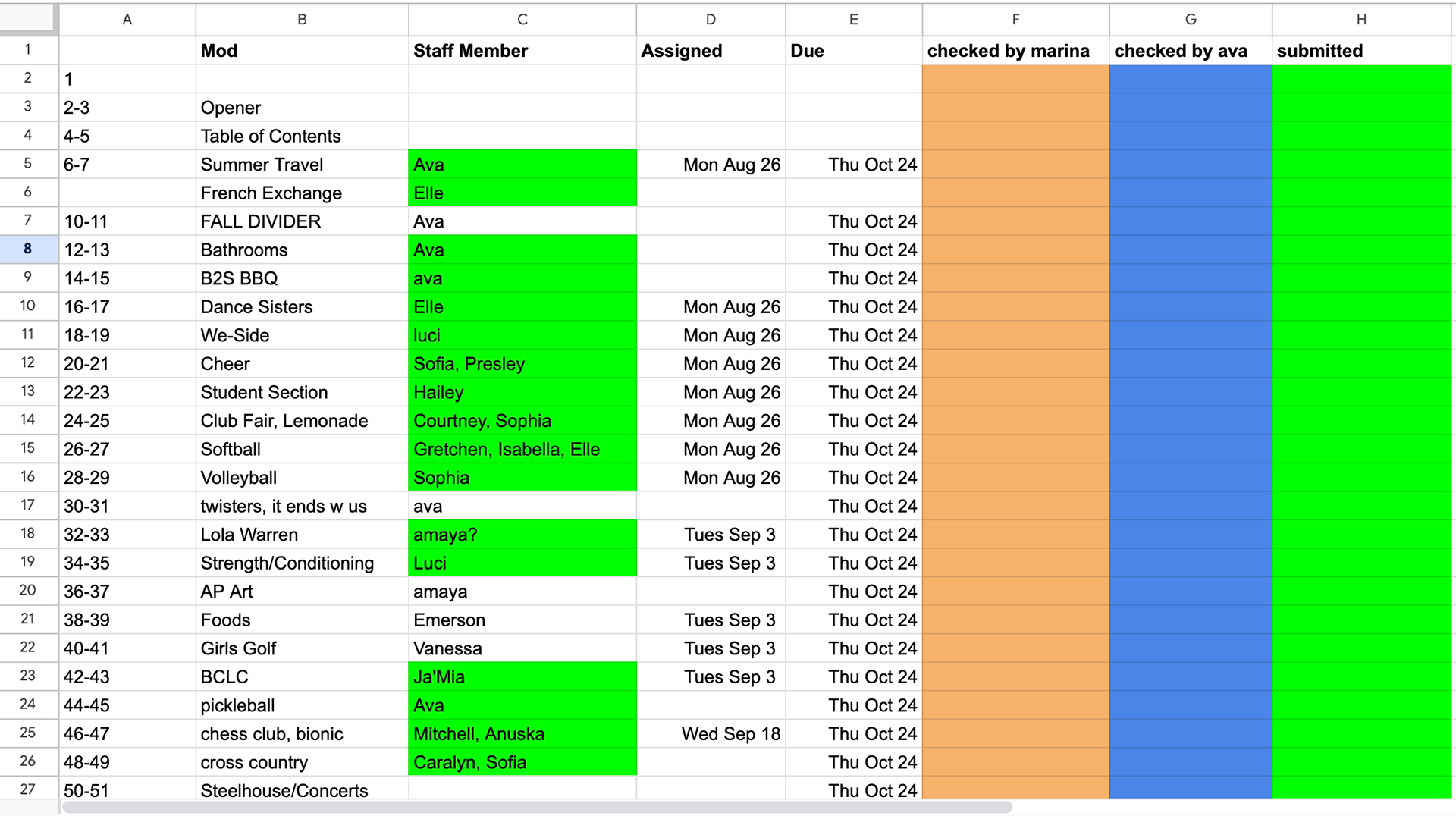The height and width of the screenshot is (816, 1456).
Task: Click the 'Wed Sep 18' assigned cell
Action: [x=711, y=734]
